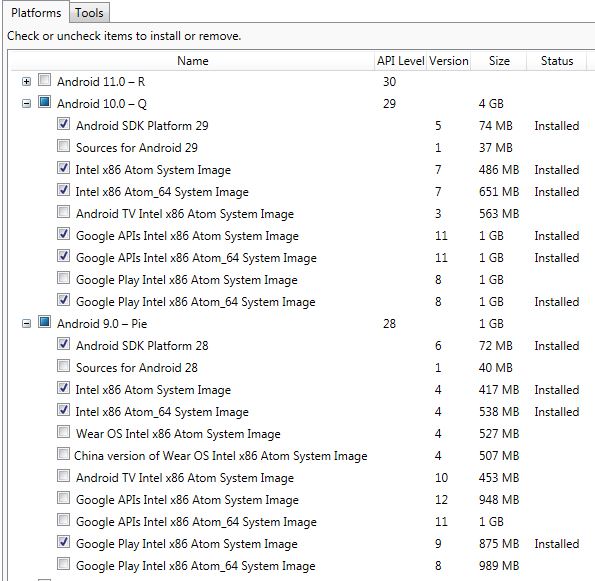
Task: Toggle the Android 10.0 – Q group checkbox
Action: (x=44, y=102)
